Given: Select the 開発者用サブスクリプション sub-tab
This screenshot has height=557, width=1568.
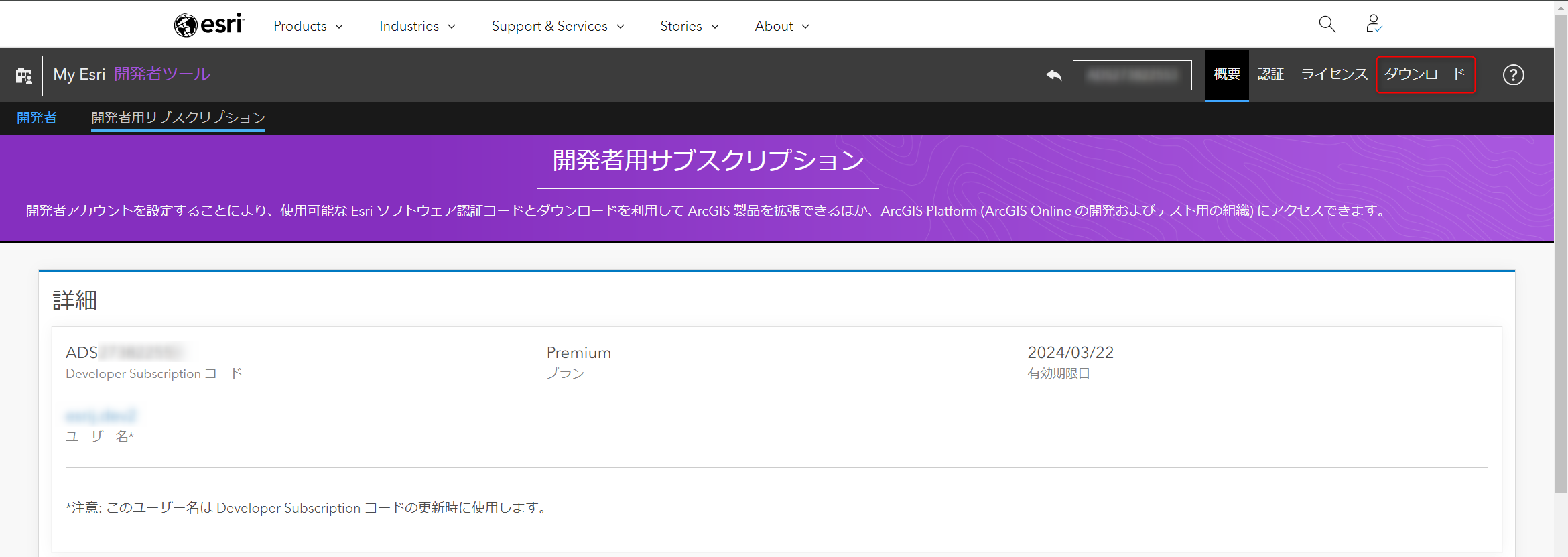Looking at the screenshot, I should click(x=178, y=118).
